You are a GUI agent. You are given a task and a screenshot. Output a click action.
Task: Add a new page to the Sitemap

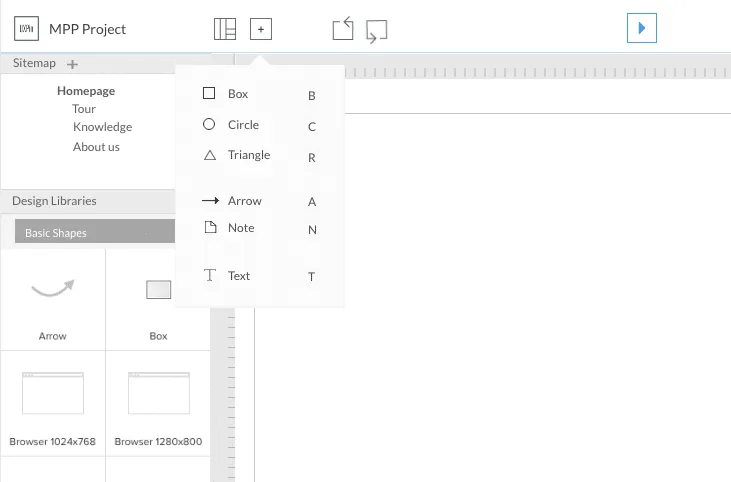[x=72, y=64]
